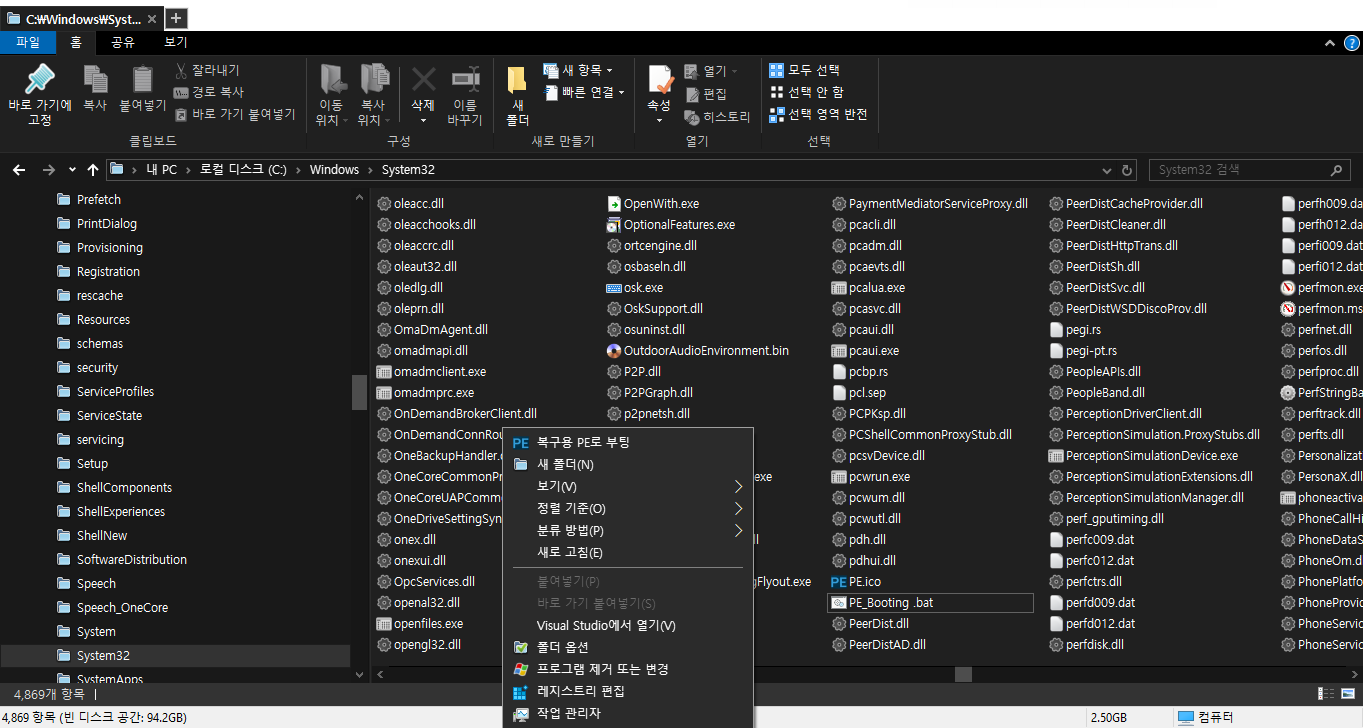
Task: Click 내 PC in the address breadcrumb
Action: pos(162,170)
